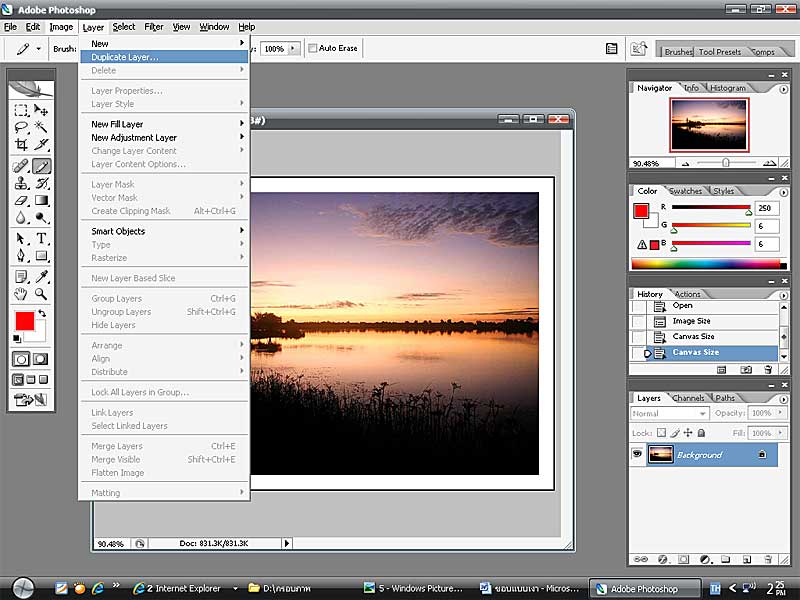800x600 pixels.
Task: Select the Healing Brush tool
Action: (21, 166)
